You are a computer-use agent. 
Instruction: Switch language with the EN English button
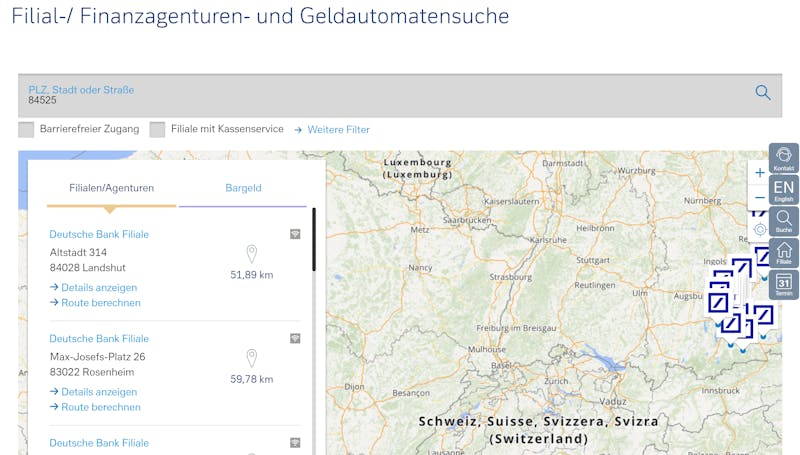(784, 190)
